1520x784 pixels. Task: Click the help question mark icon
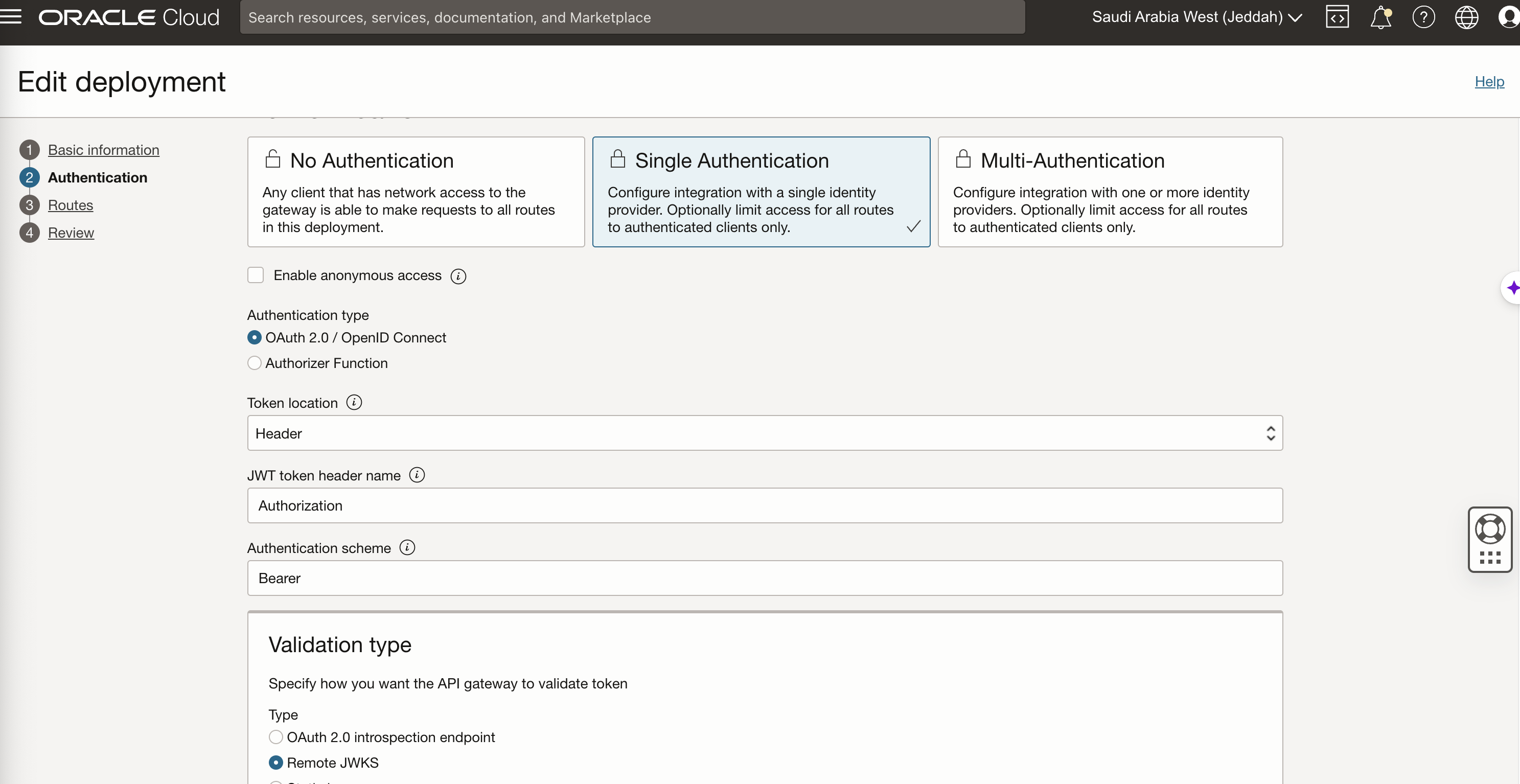(1423, 17)
